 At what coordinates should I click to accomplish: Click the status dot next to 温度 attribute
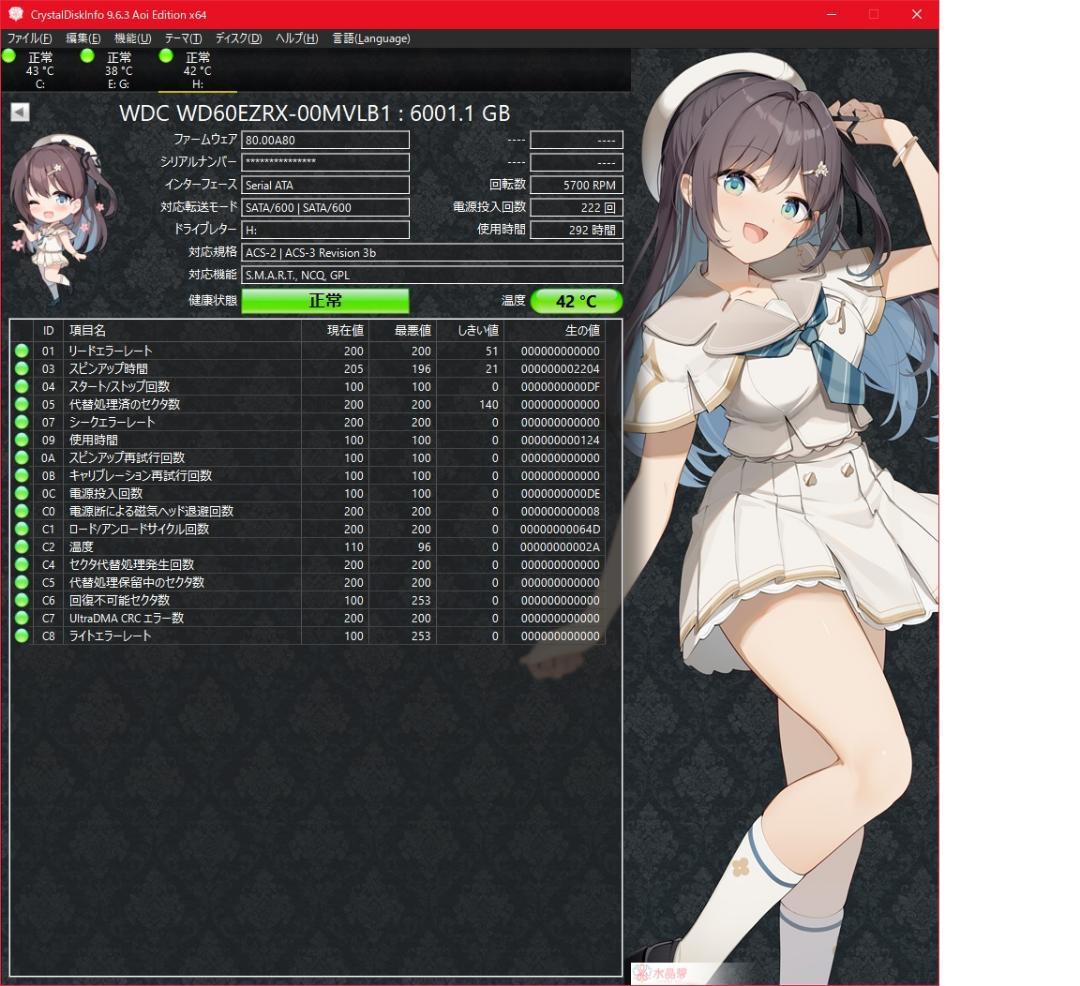21,547
